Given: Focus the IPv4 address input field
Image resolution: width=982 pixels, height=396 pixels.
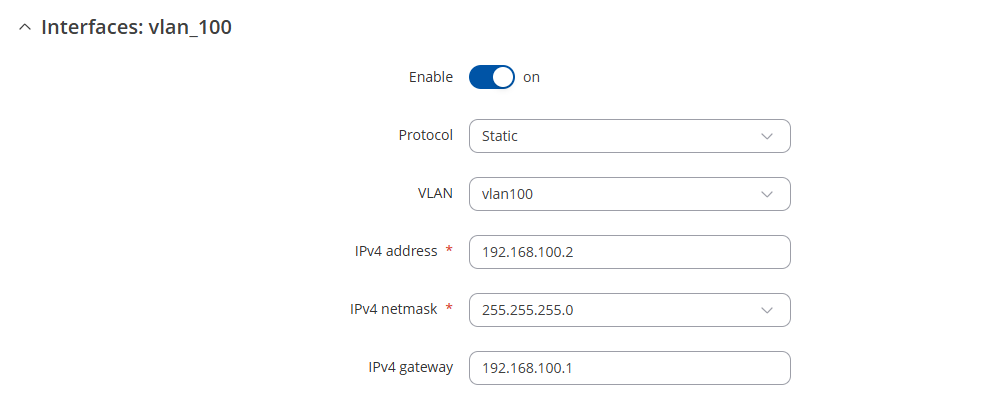Looking at the screenshot, I should tap(629, 252).
